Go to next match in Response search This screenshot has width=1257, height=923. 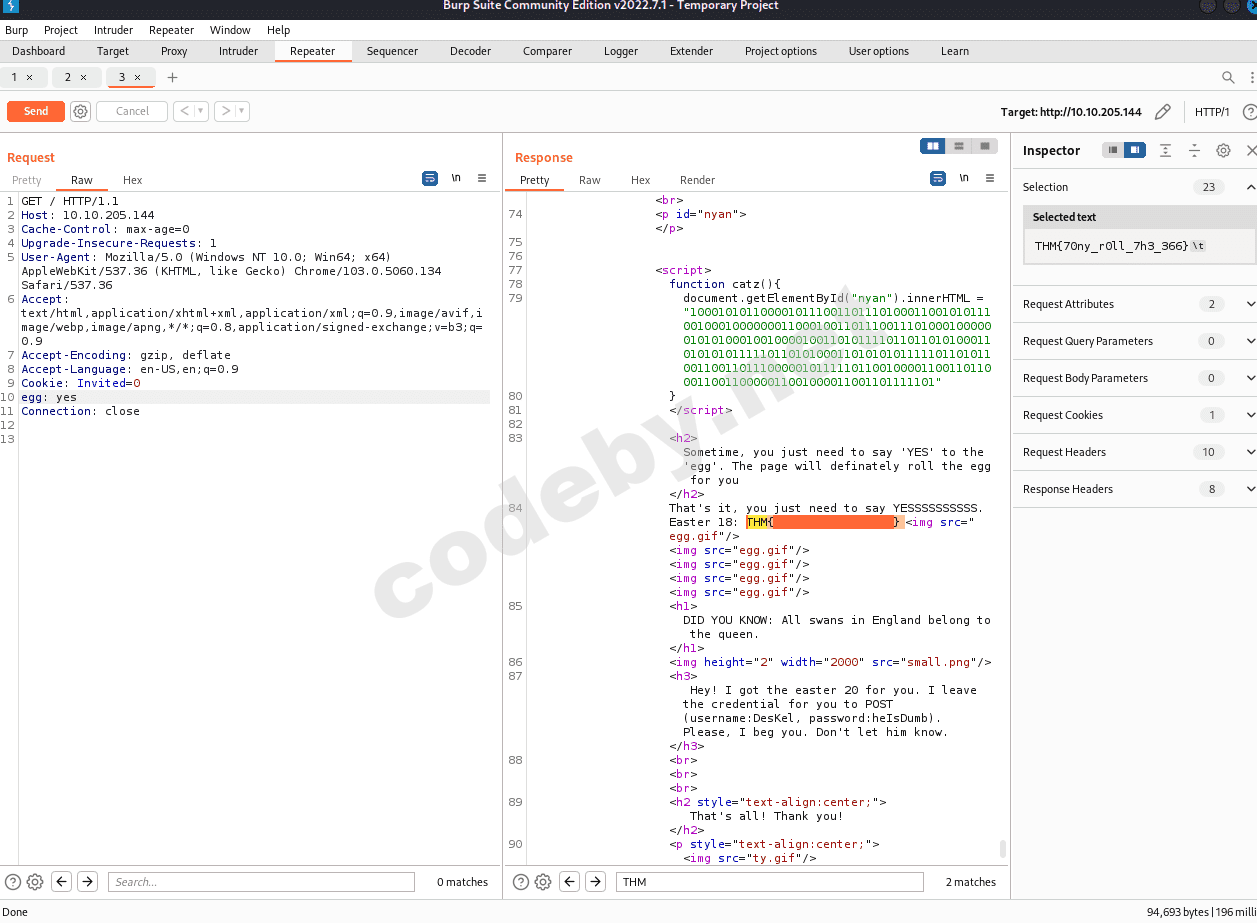click(x=595, y=882)
